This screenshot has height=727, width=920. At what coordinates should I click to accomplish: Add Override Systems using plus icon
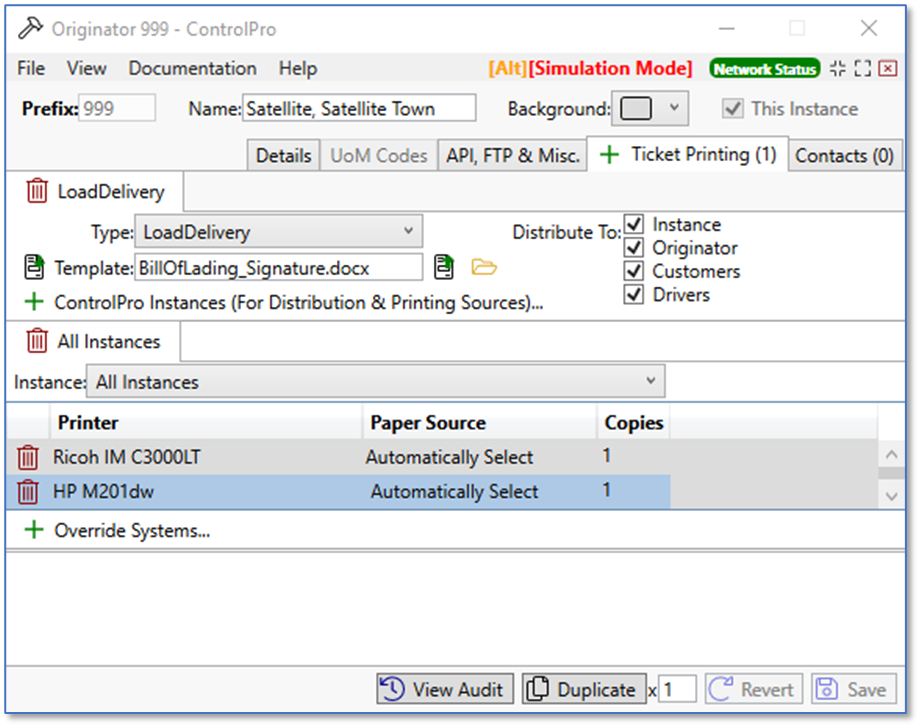pos(35,531)
